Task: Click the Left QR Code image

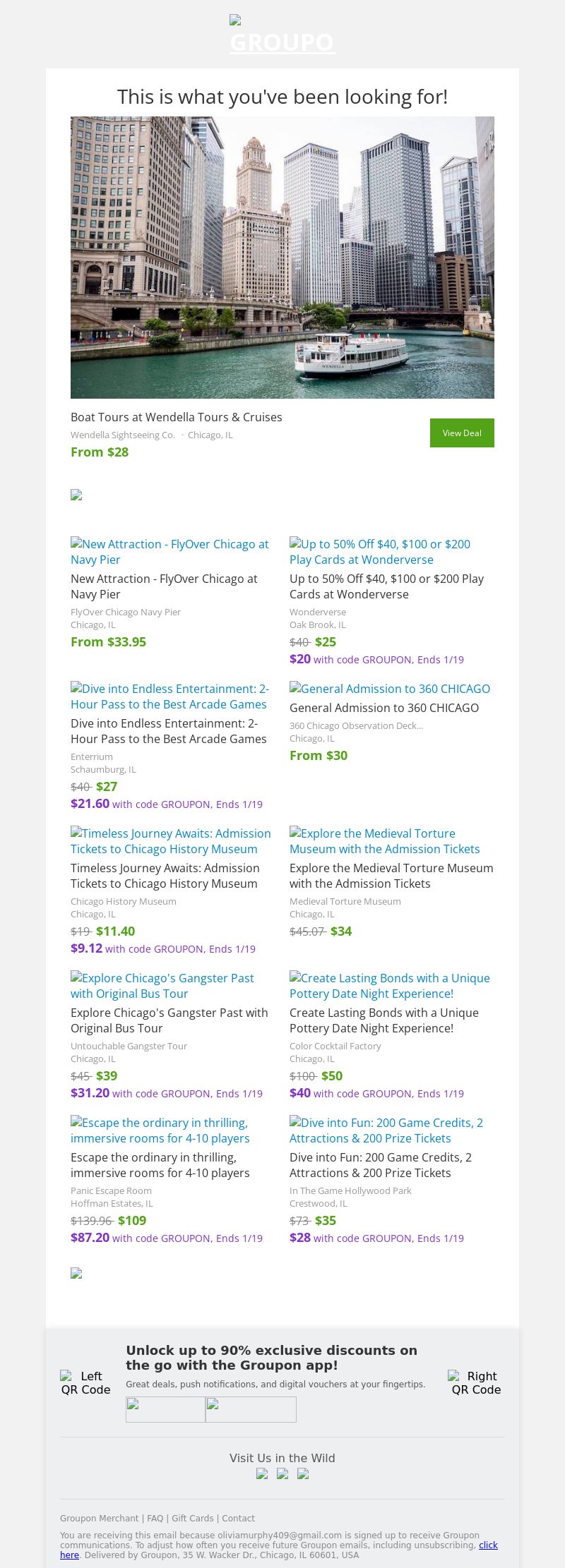Action: 85,1382
